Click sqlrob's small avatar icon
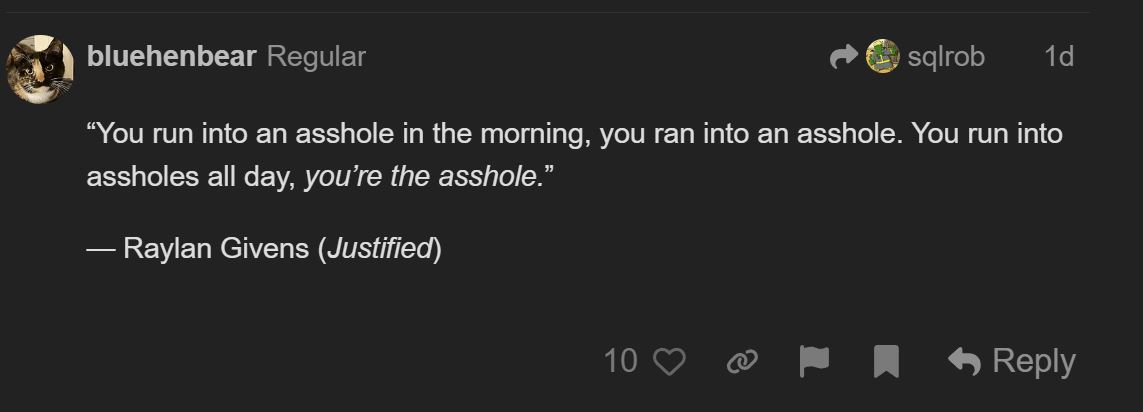The width and height of the screenshot is (1143, 412). (882, 57)
